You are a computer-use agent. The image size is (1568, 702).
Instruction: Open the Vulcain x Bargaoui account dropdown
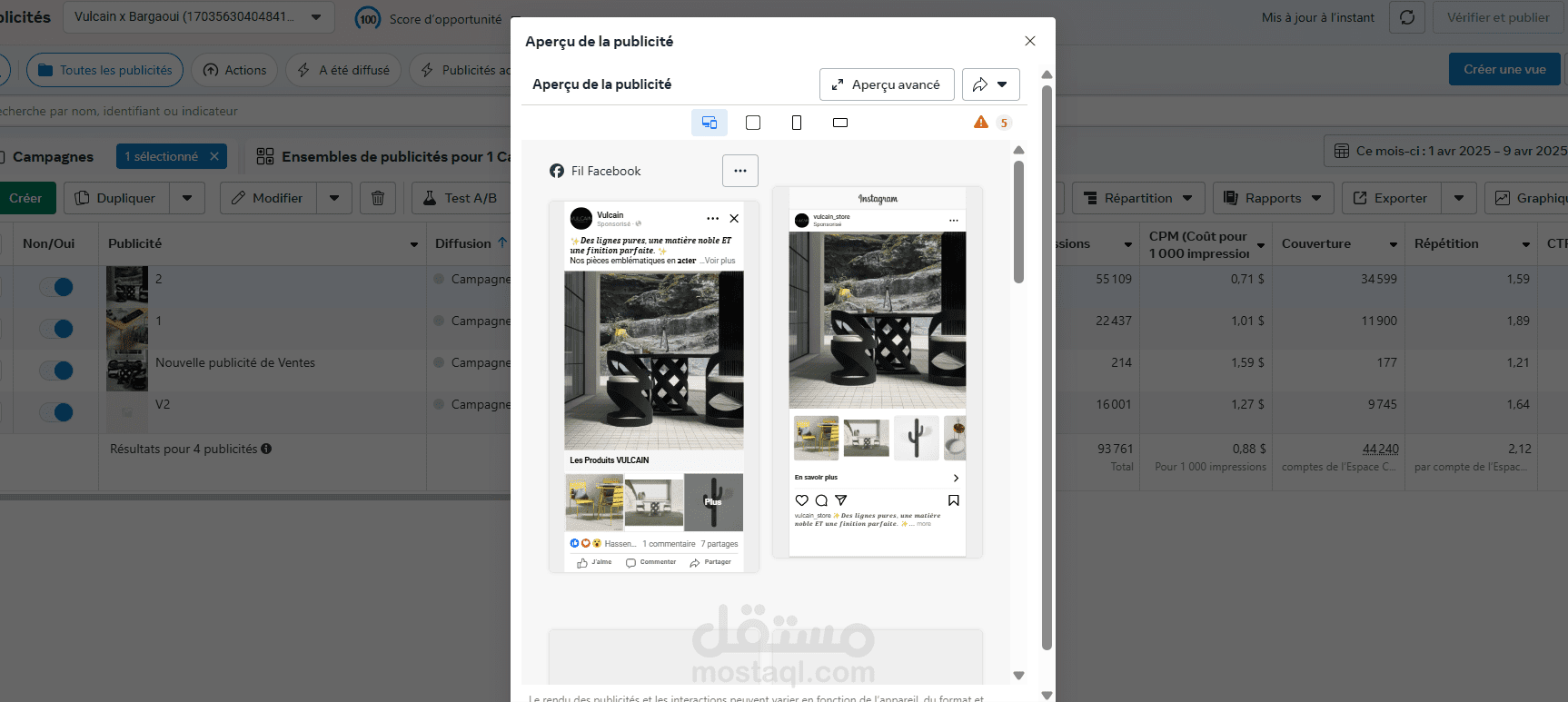[x=198, y=17]
